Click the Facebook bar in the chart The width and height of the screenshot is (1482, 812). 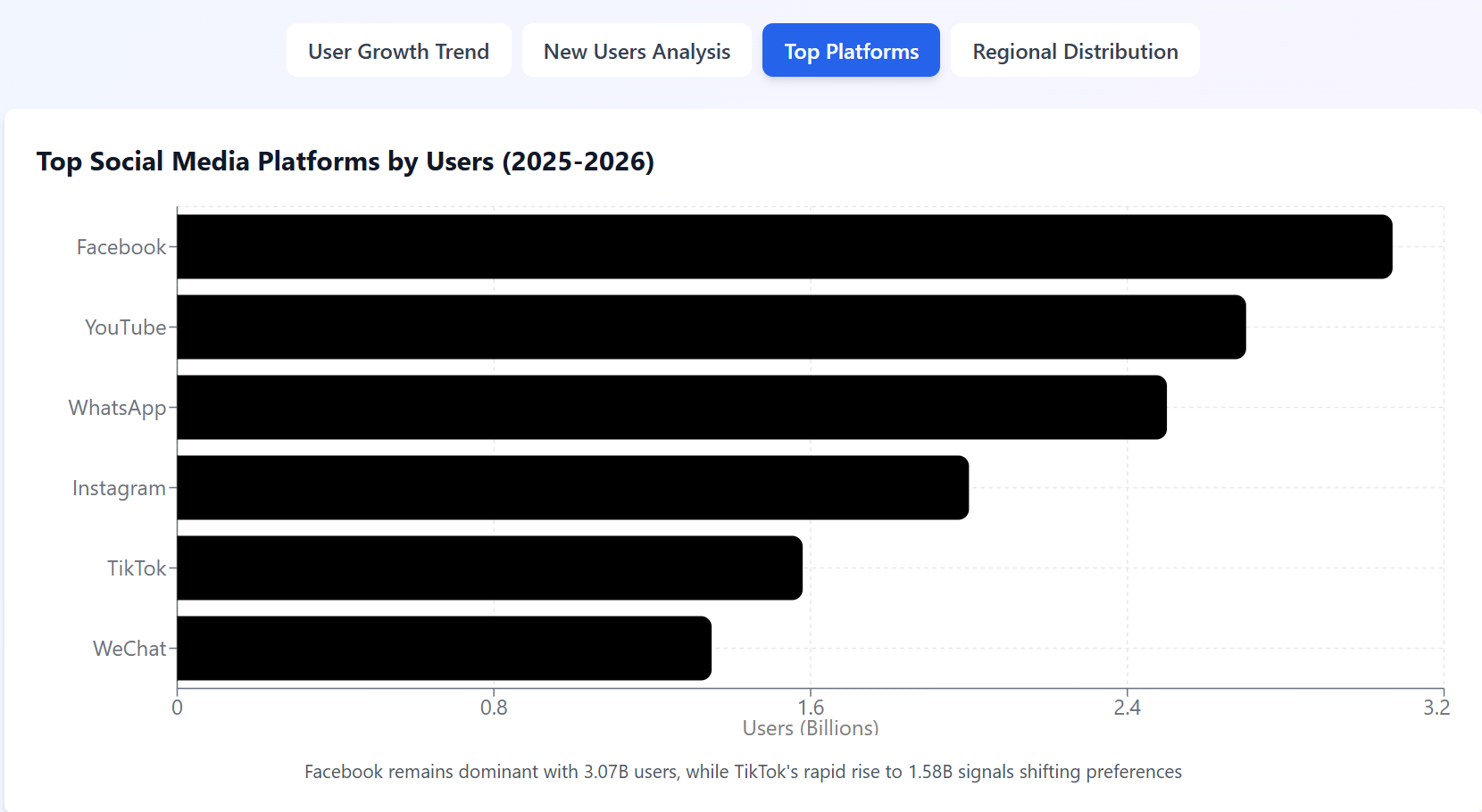(784, 246)
